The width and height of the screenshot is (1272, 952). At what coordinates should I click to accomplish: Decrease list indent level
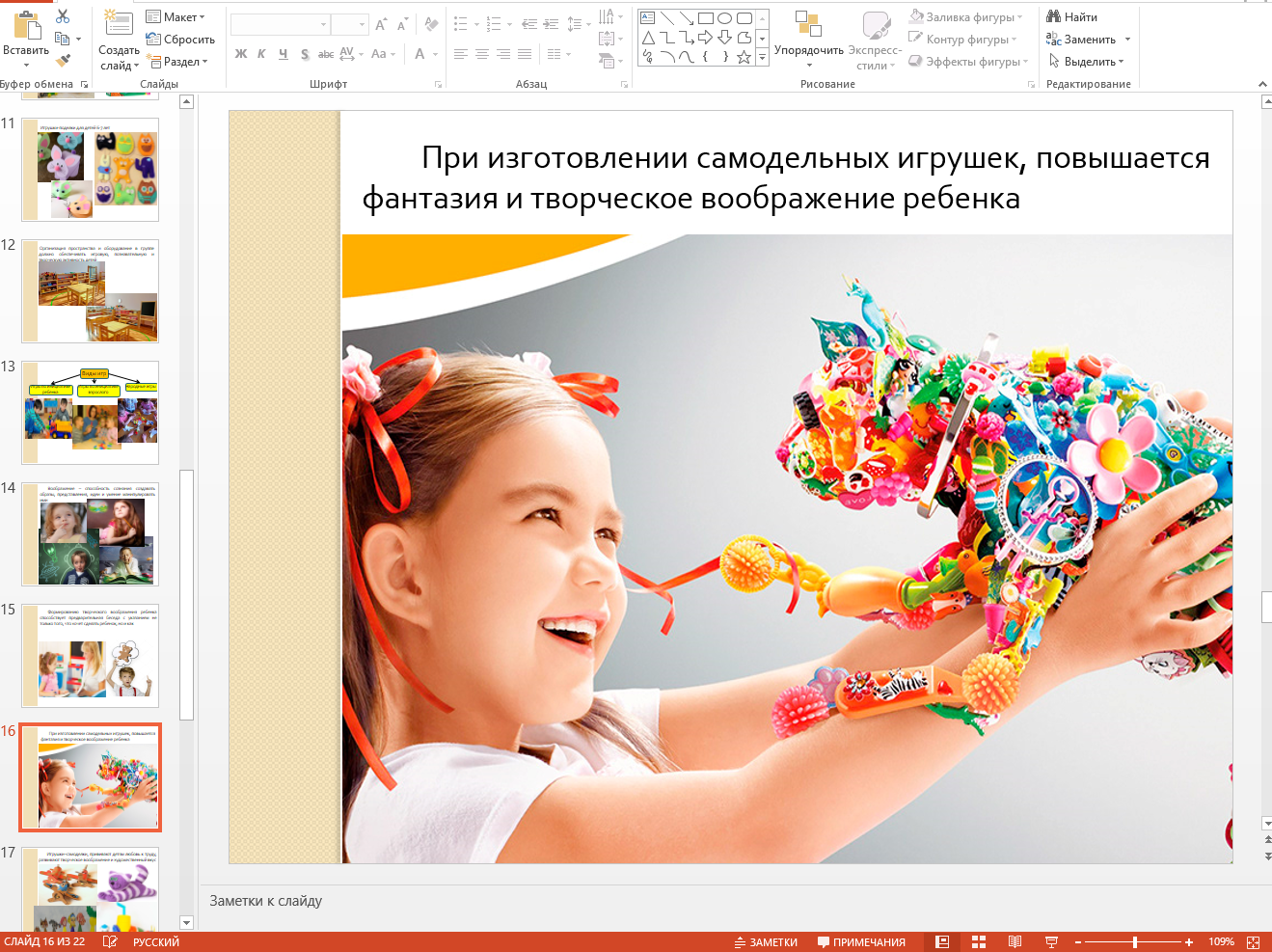coord(529,24)
